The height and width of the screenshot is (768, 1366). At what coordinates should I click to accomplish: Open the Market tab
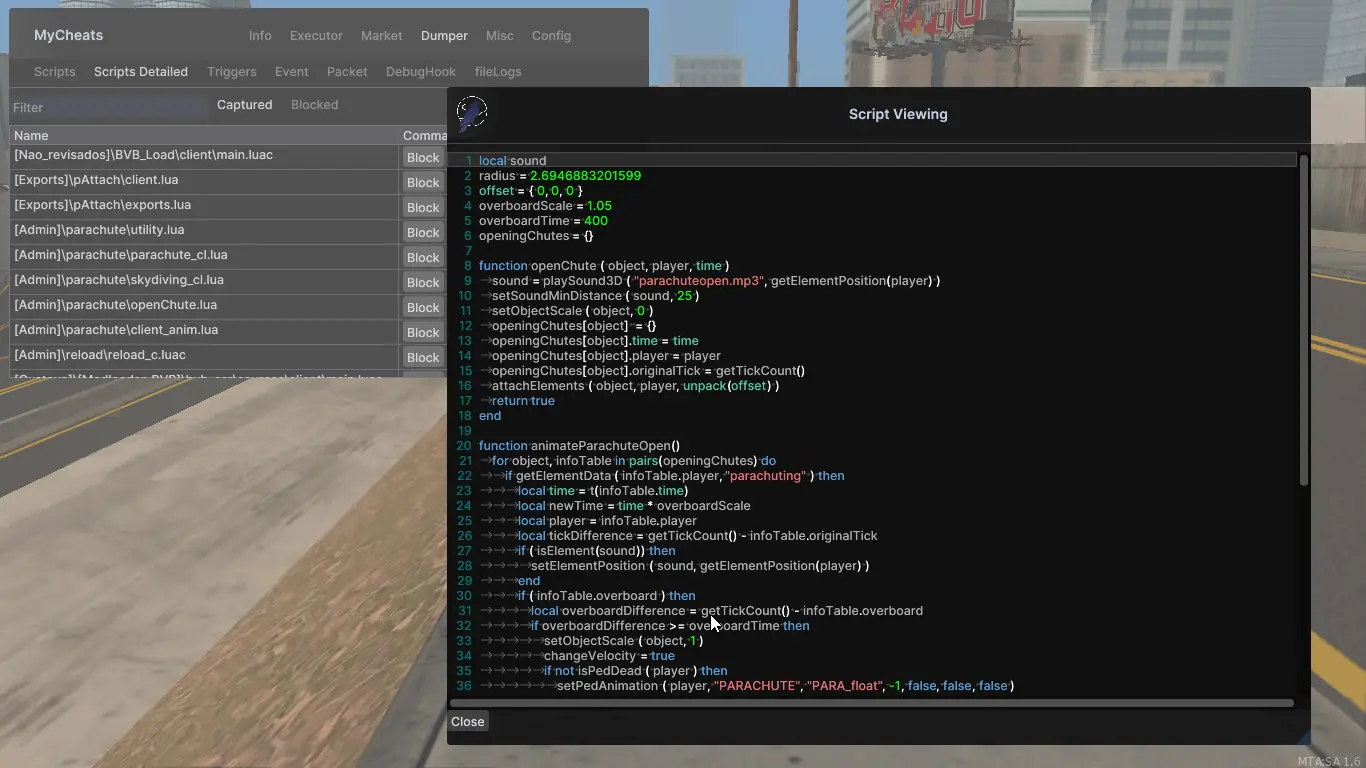pos(381,35)
